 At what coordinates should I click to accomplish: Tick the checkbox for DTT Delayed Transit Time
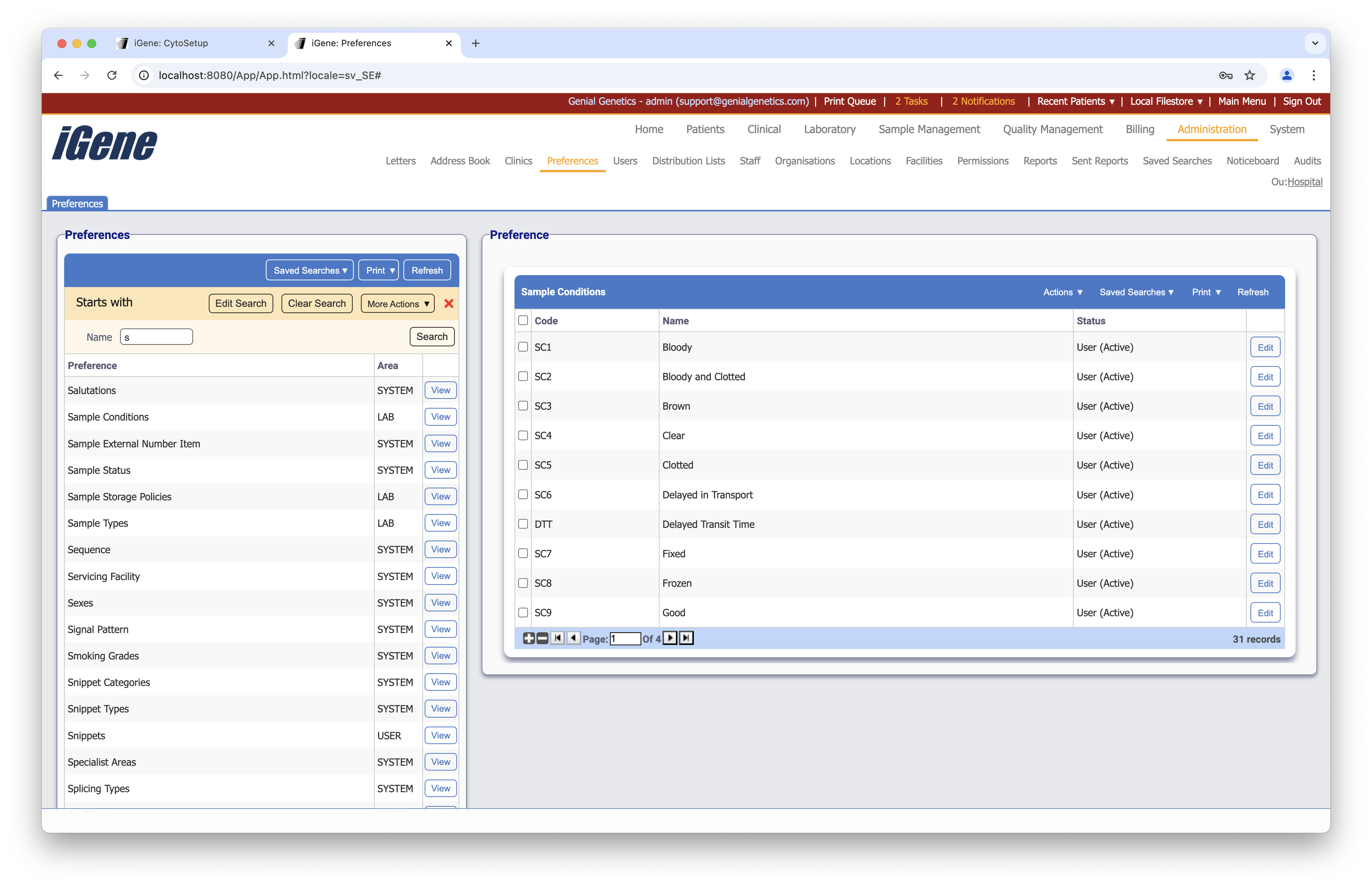(x=523, y=524)
